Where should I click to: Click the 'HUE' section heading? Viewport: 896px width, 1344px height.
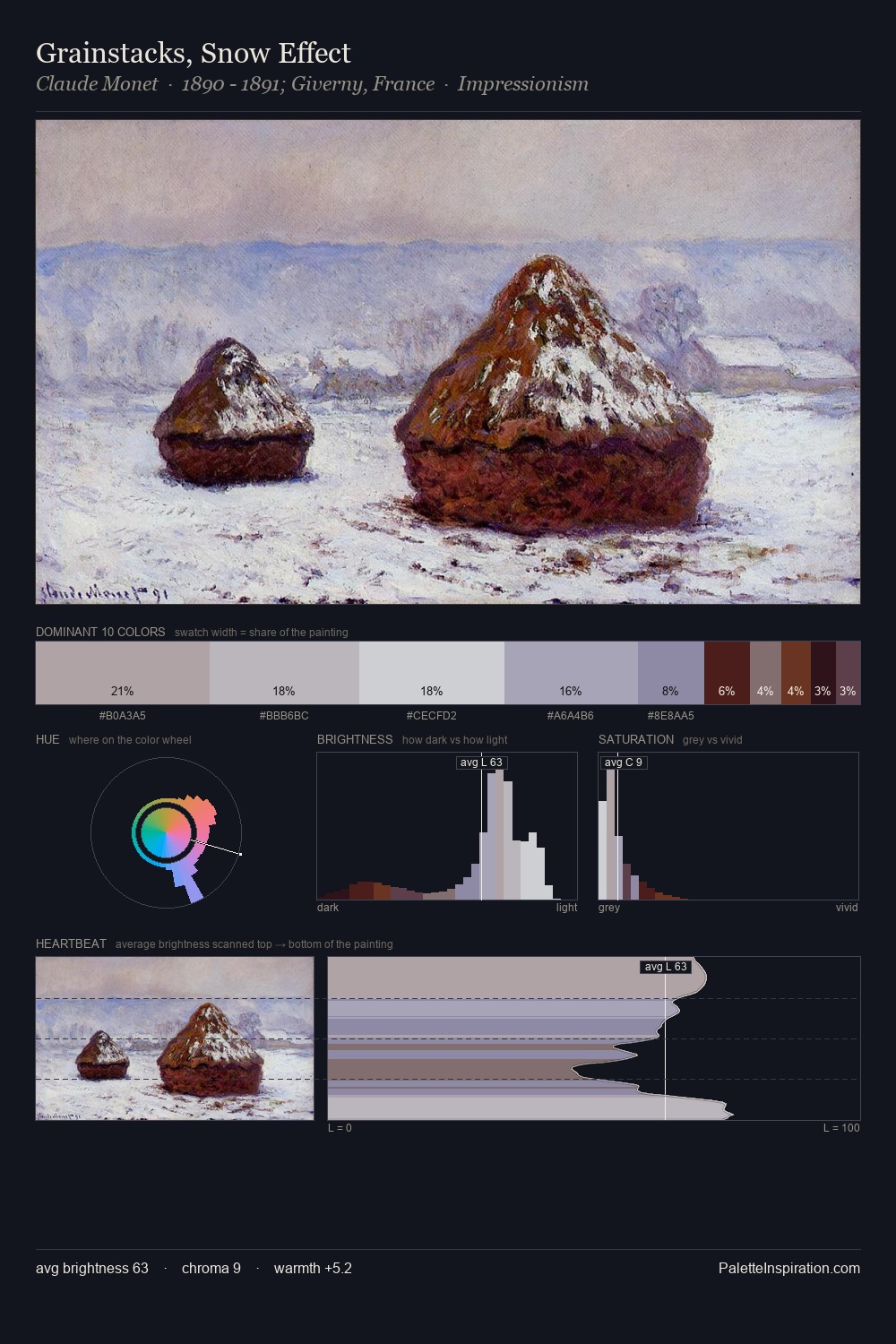coord(47,739)
